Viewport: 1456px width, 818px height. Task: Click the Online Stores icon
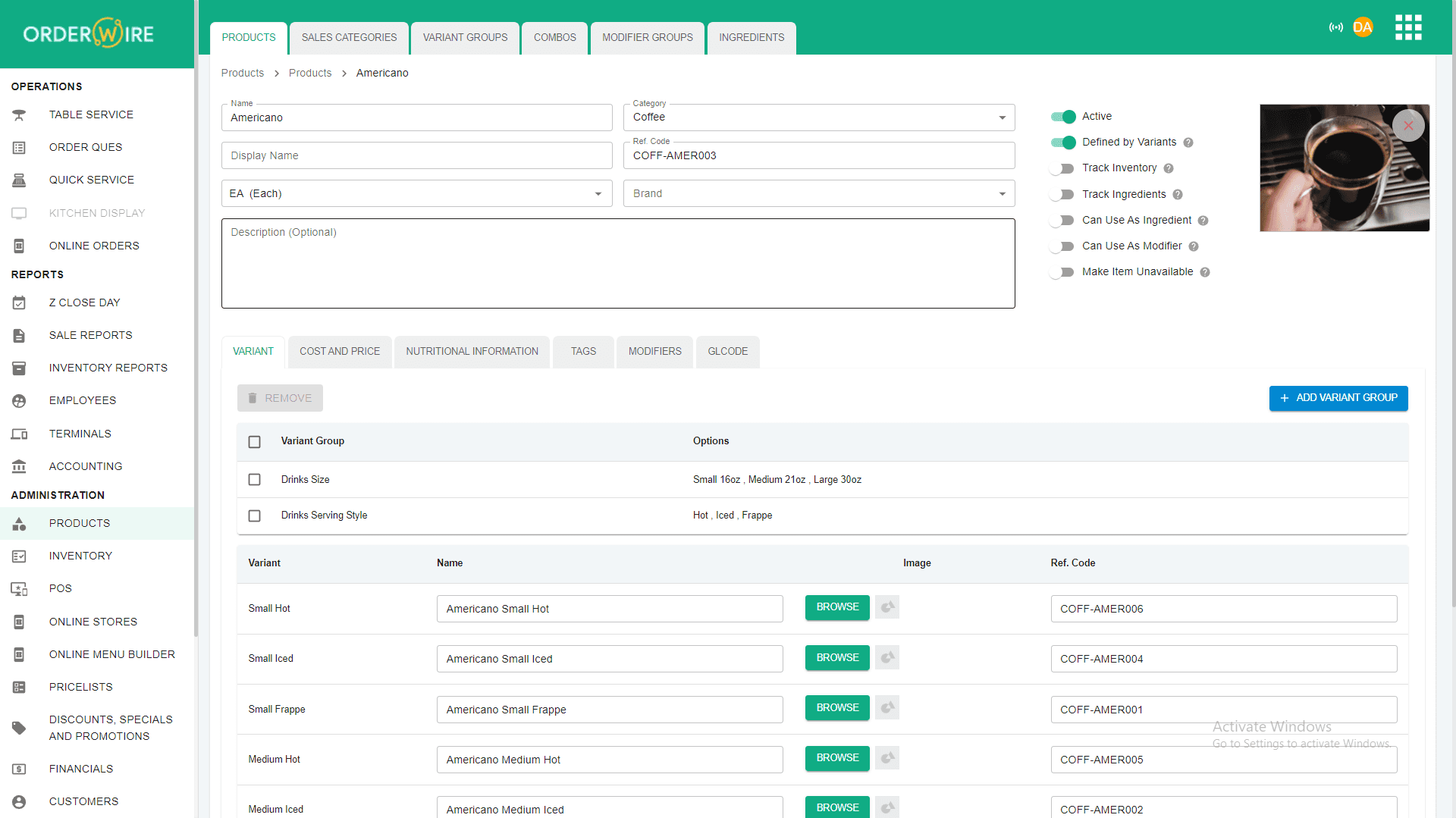pyautogui.click(x=19, y=622)
